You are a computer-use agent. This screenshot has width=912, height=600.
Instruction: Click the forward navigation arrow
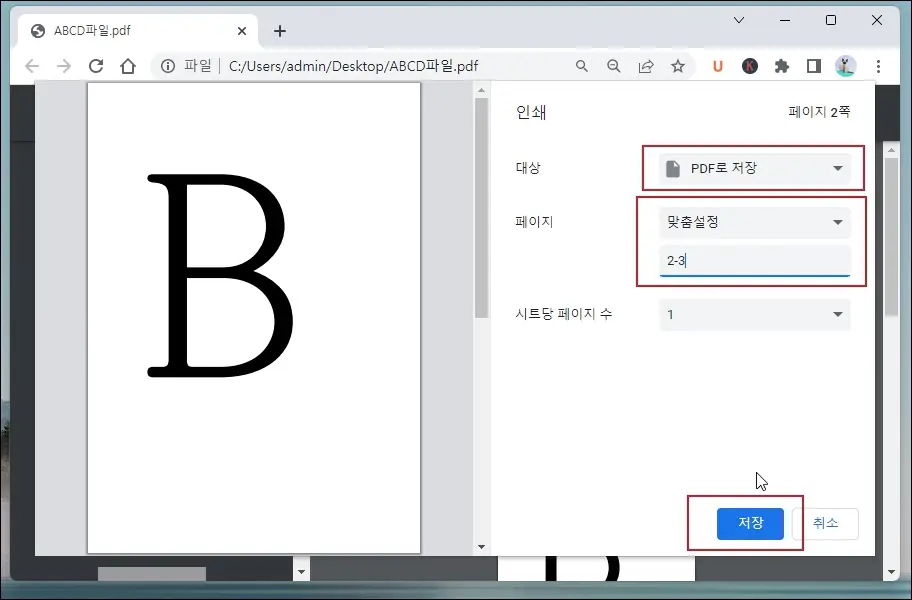pos(62,66)
